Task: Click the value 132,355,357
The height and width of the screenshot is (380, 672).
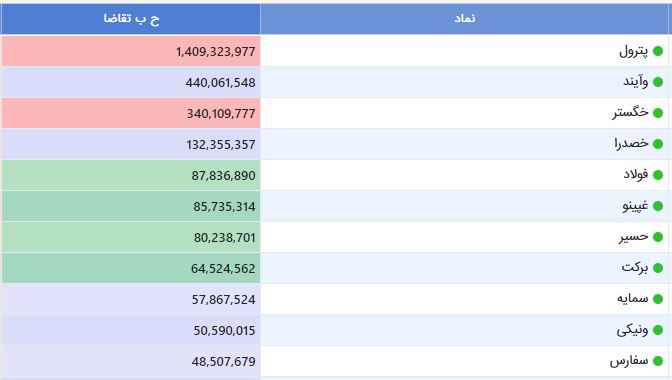Action: (x=221, y=144)
